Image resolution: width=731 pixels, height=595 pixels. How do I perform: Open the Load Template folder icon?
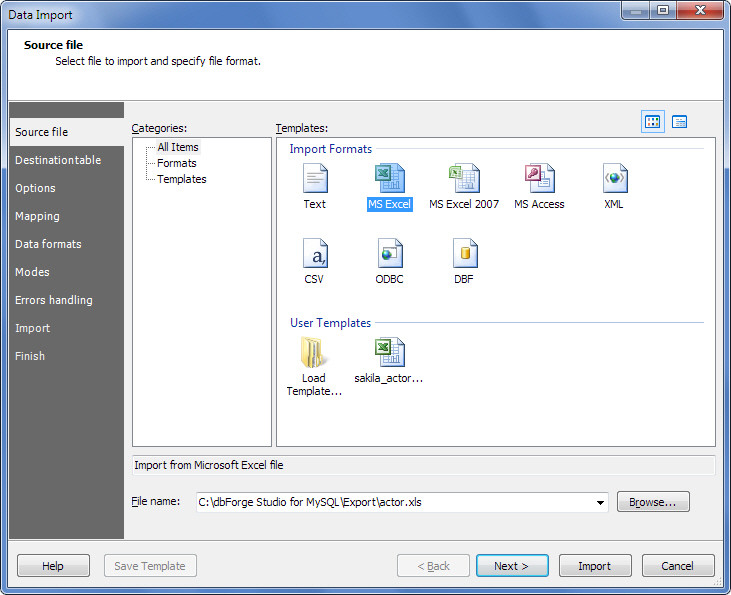[x=314, y=353]
